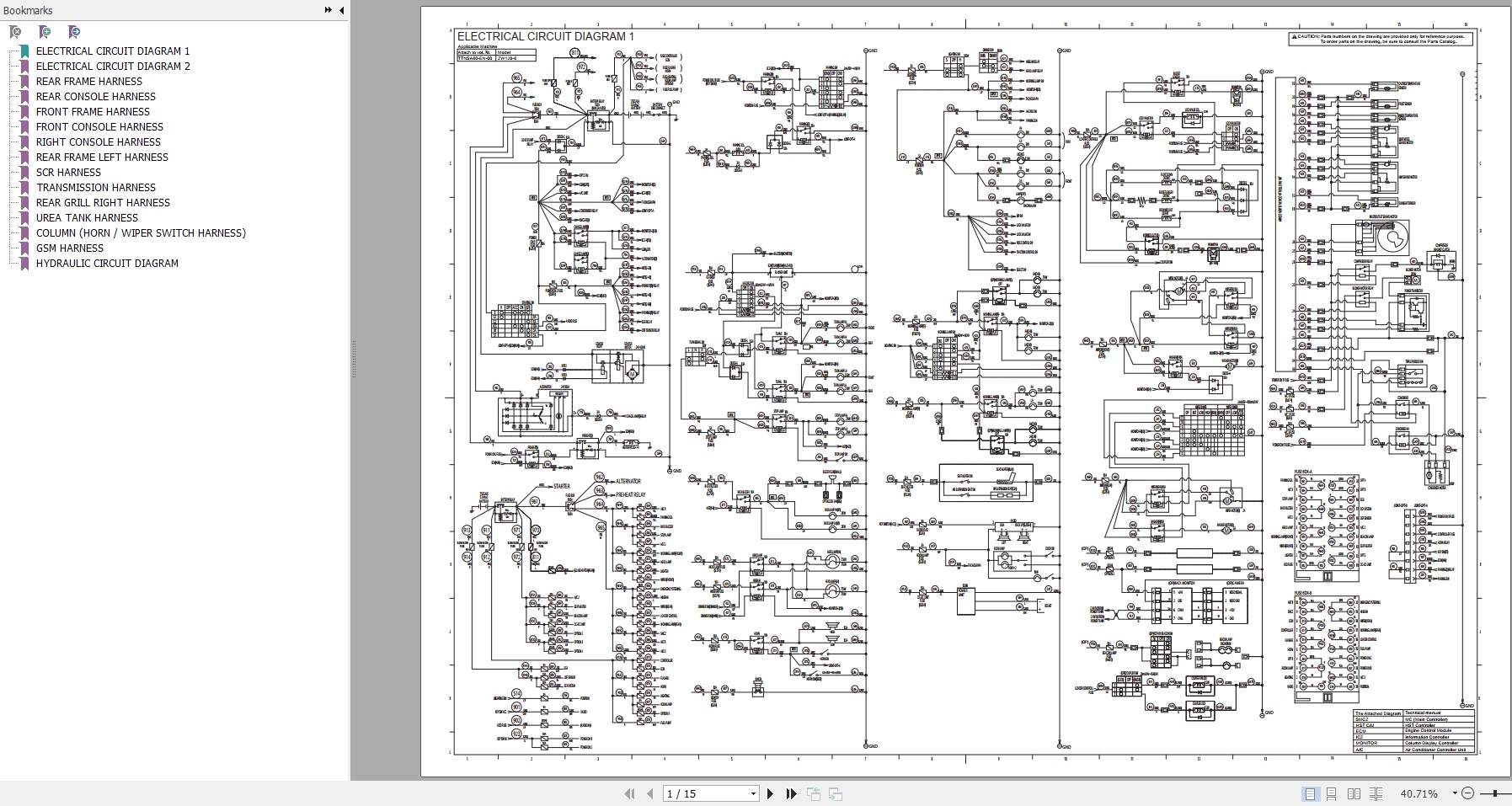Screen dimensions: 1512x806
Task: Open ELECTRICAL CIRCUIT DIAGRAM 2 bookmark
Action: click(x=113, y=67)
